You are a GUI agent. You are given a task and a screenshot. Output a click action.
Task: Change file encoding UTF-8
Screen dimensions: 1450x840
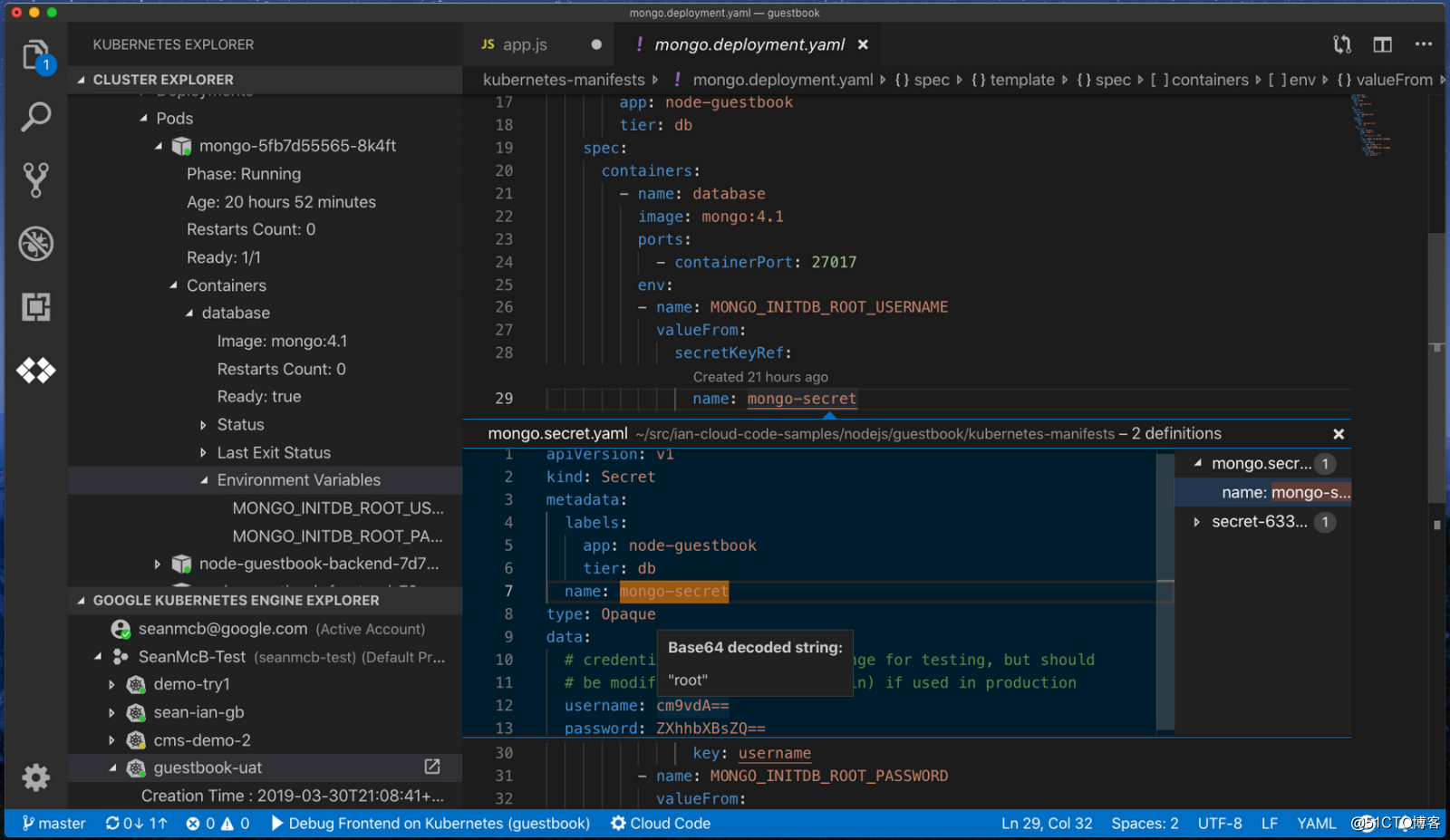(x=1220, y=823)
